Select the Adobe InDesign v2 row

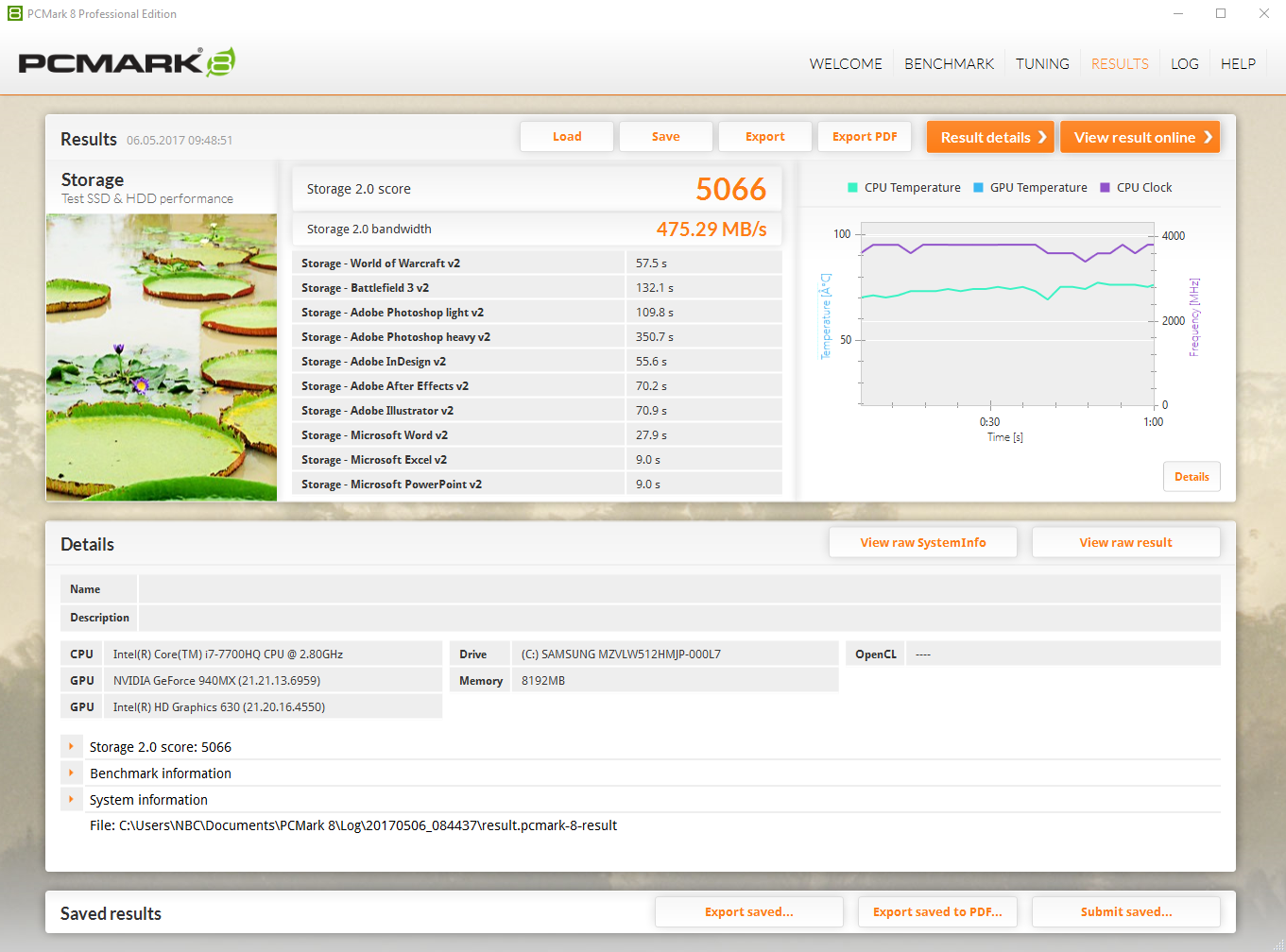(538, 362)
